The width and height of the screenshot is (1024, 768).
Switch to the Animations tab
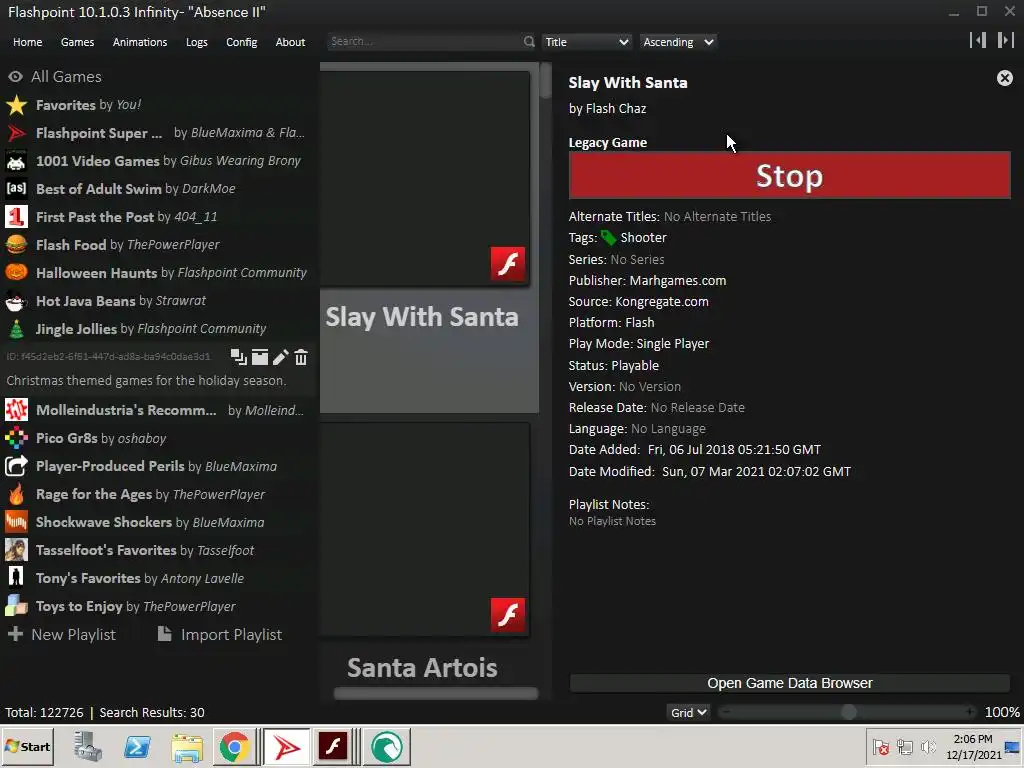click(x=140, y=42)
